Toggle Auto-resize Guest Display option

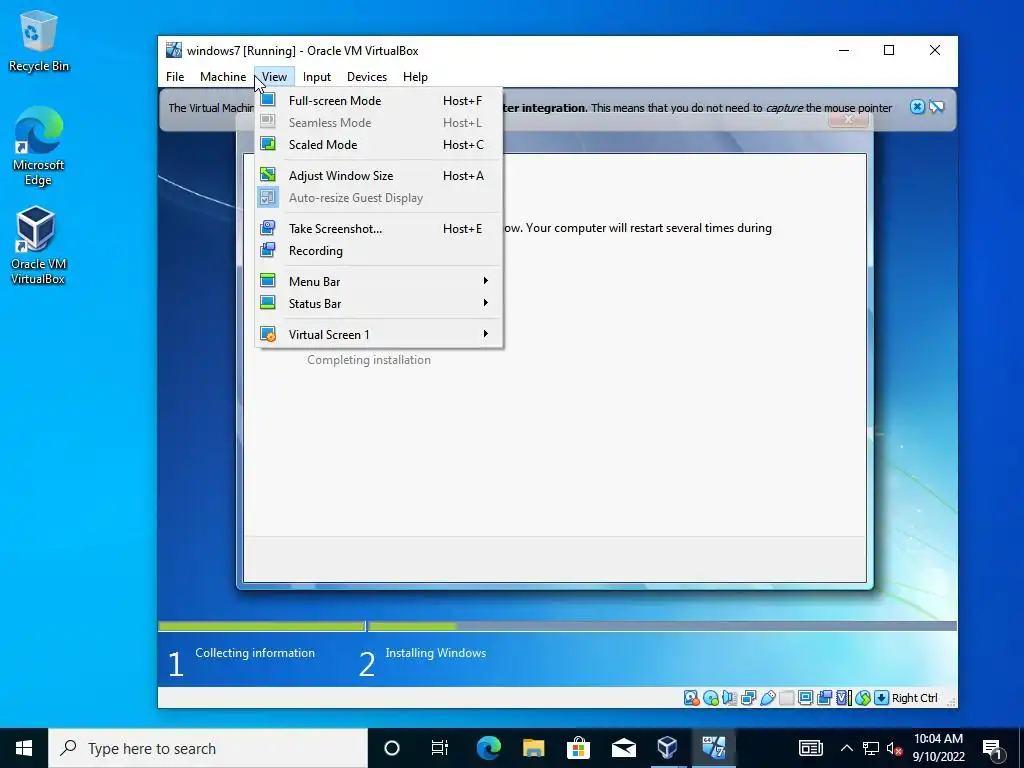click(x=379, y=197)
